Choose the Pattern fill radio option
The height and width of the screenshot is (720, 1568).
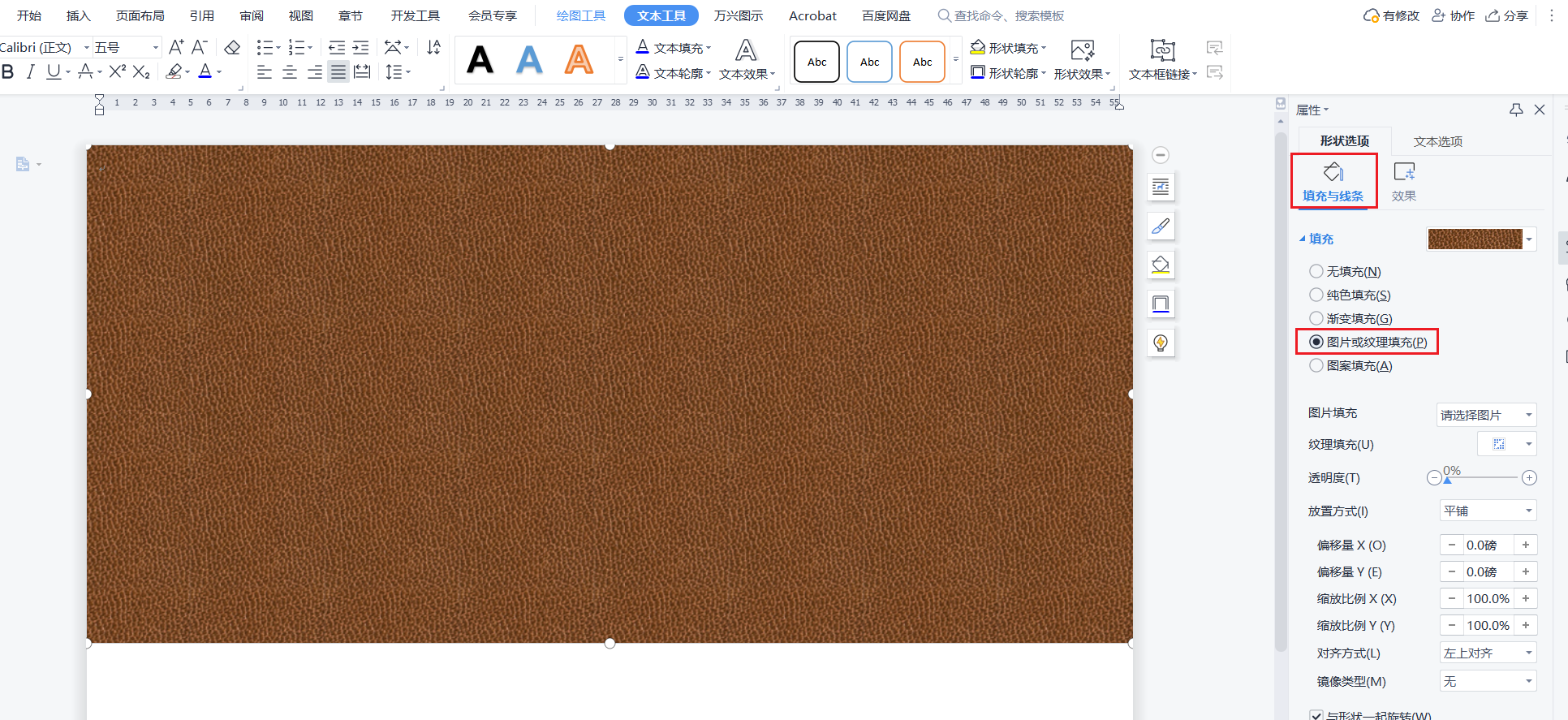(x=1316, y=366)
